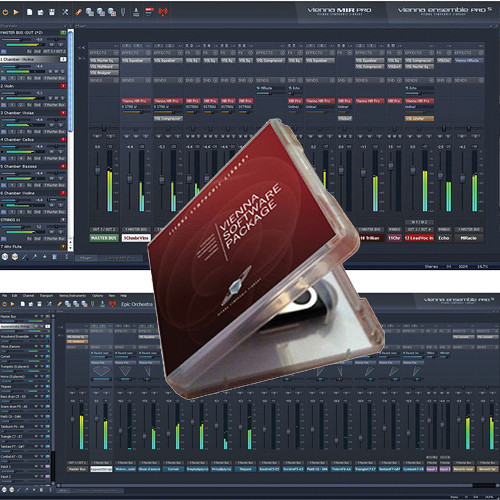Click the save icon in Epic Orchestra toolbar
500x500 pixels.
point(39,304)
